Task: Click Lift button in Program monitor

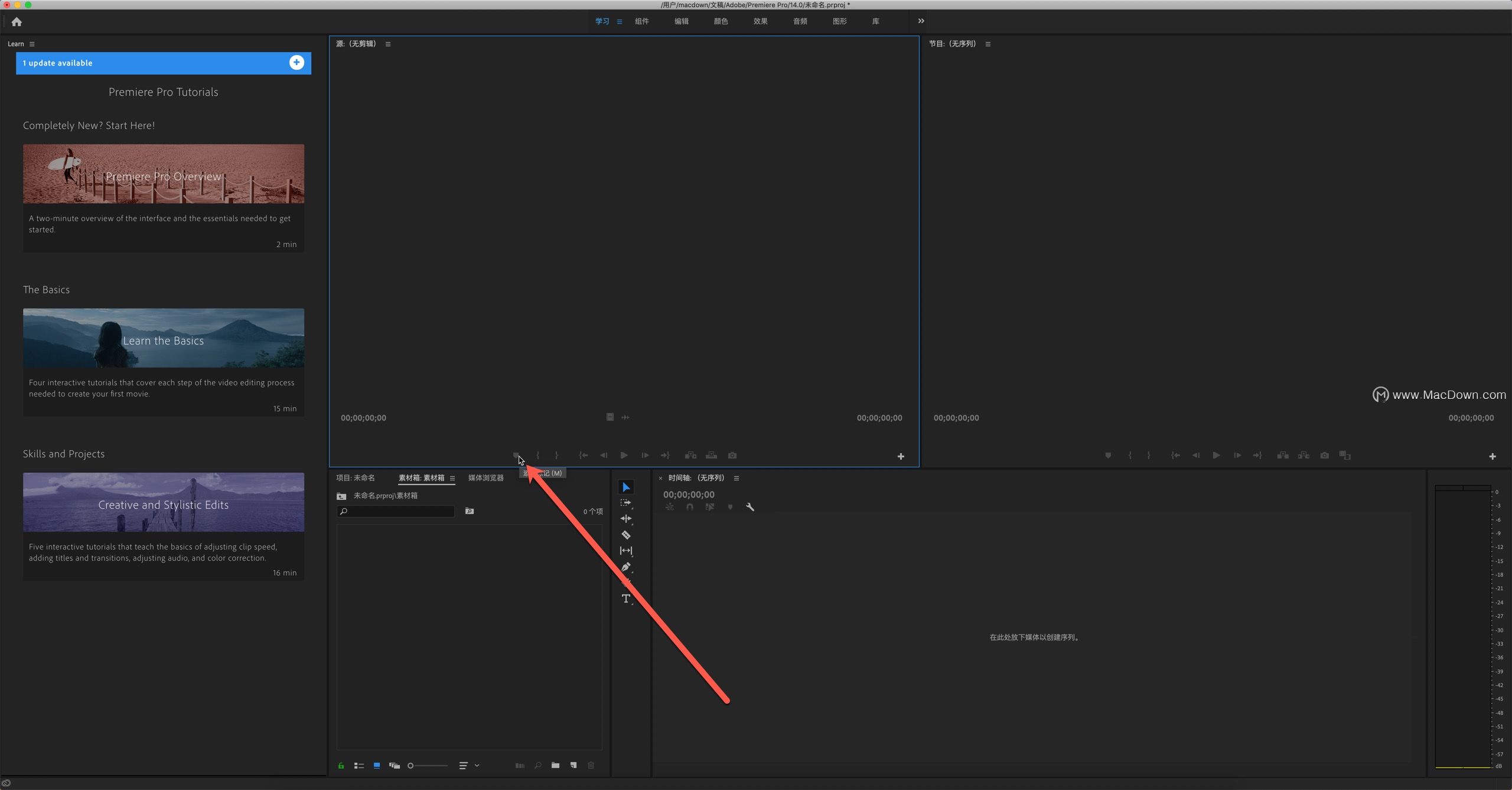Action: [1283, 455]
